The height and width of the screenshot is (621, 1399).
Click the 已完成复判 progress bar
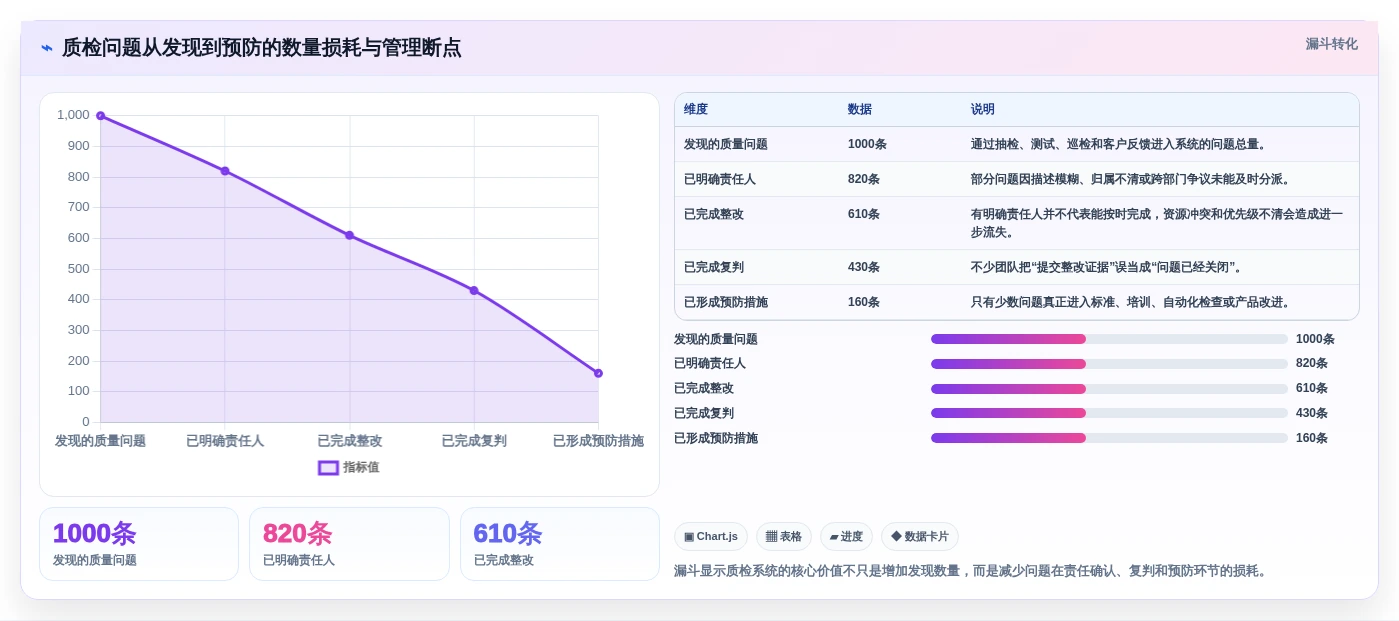coord(1109,413)
